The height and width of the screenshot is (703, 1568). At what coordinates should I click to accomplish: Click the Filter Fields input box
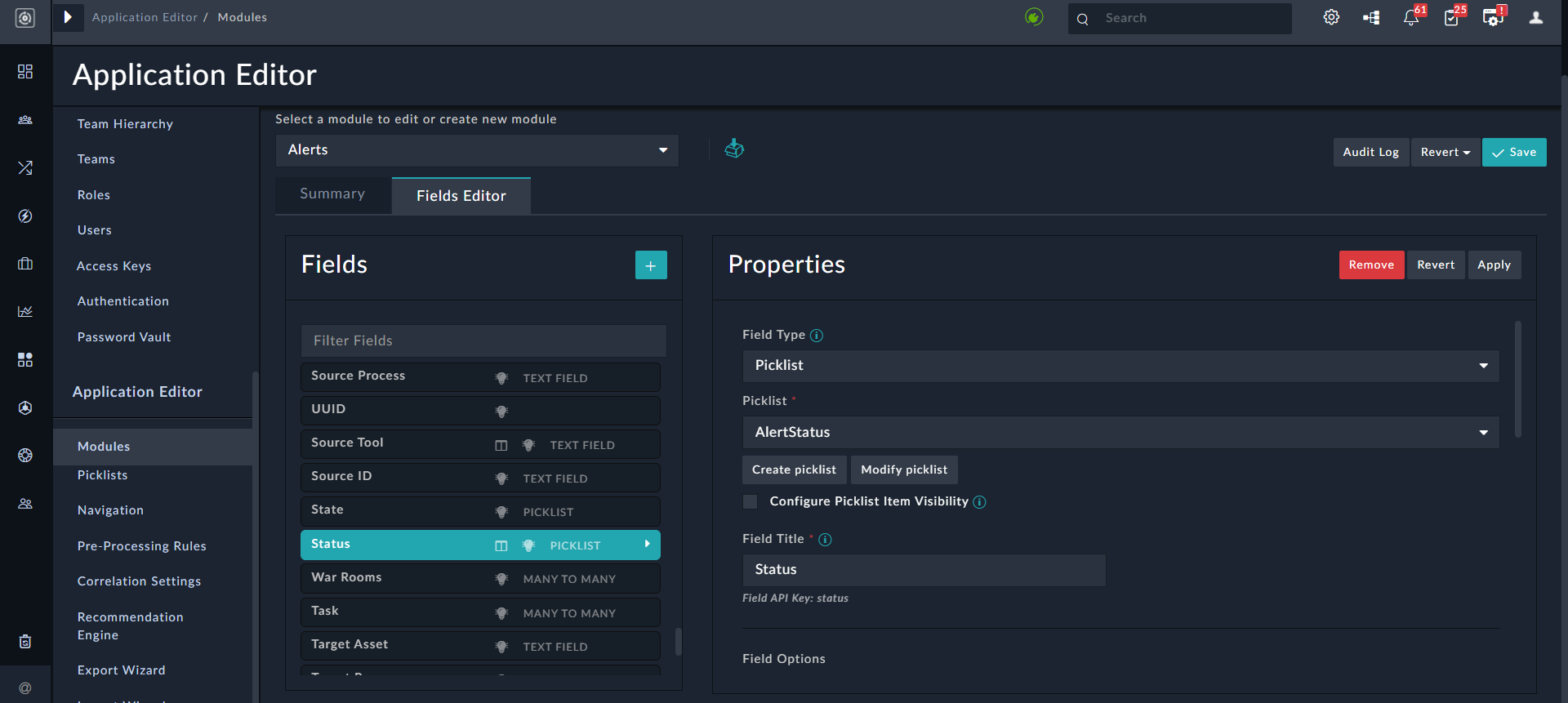coord(483,341)
